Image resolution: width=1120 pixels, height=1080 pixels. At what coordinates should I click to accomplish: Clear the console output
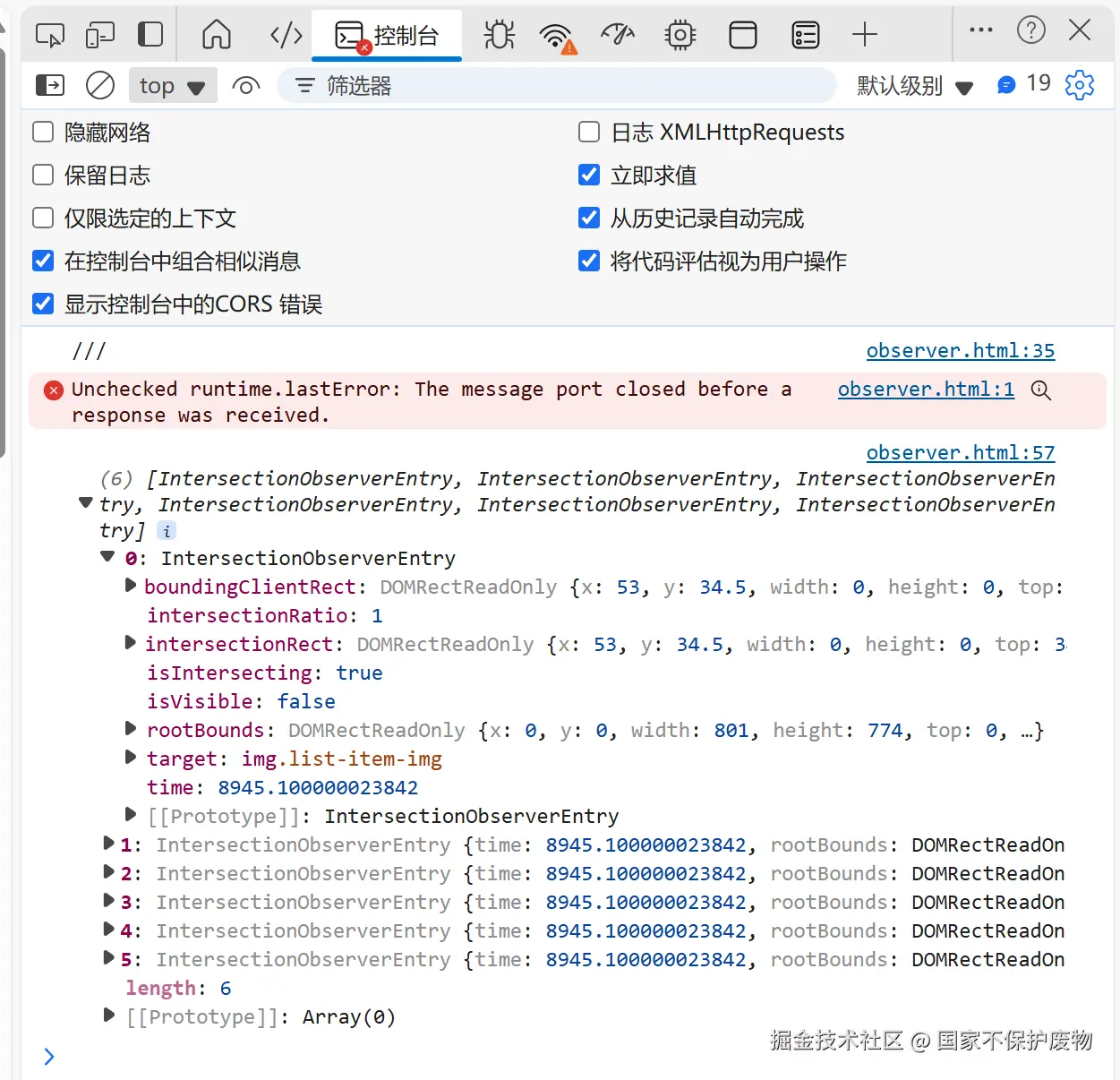[x=100, y=85]
